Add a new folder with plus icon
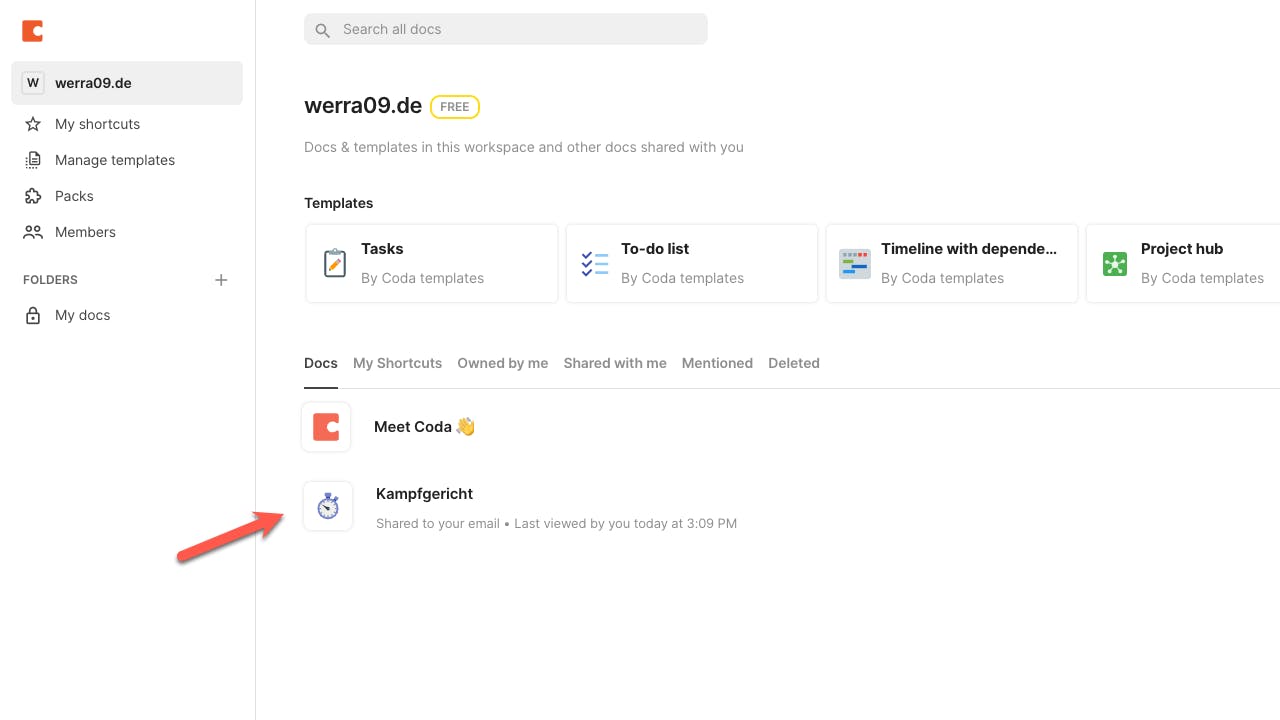Image resolution: width=1280 pixels, height=720 pixels. click(x=221, y=280)
